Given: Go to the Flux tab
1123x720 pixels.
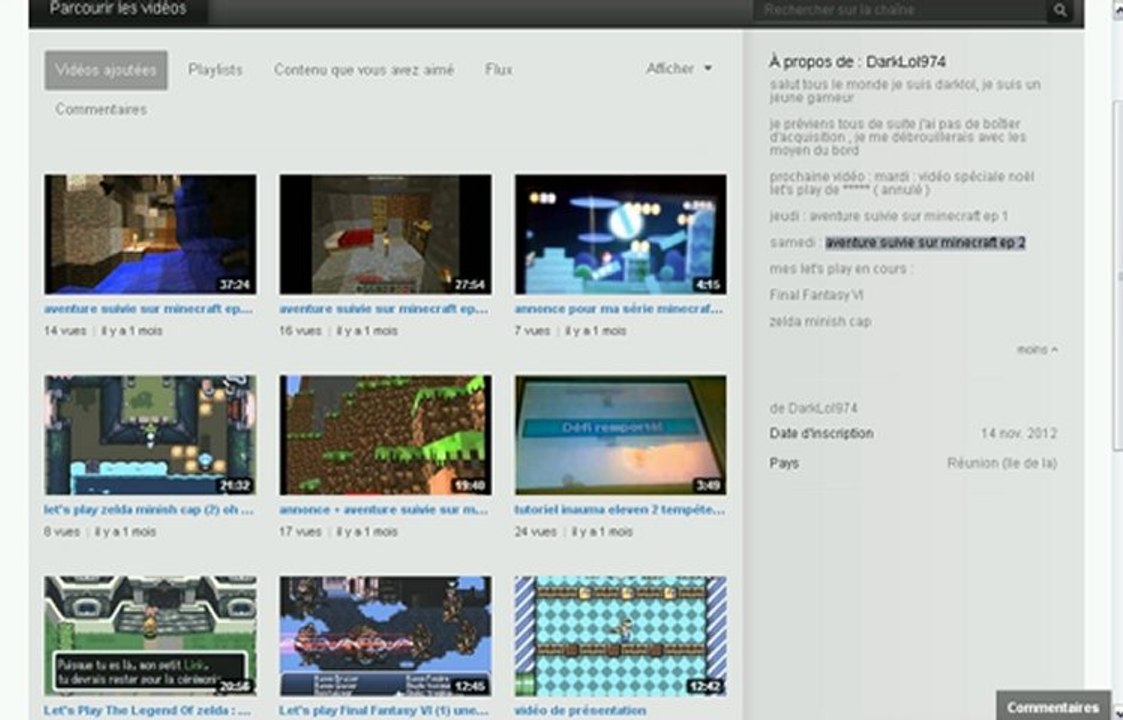Looking at the screenshot, I should 499,70.
